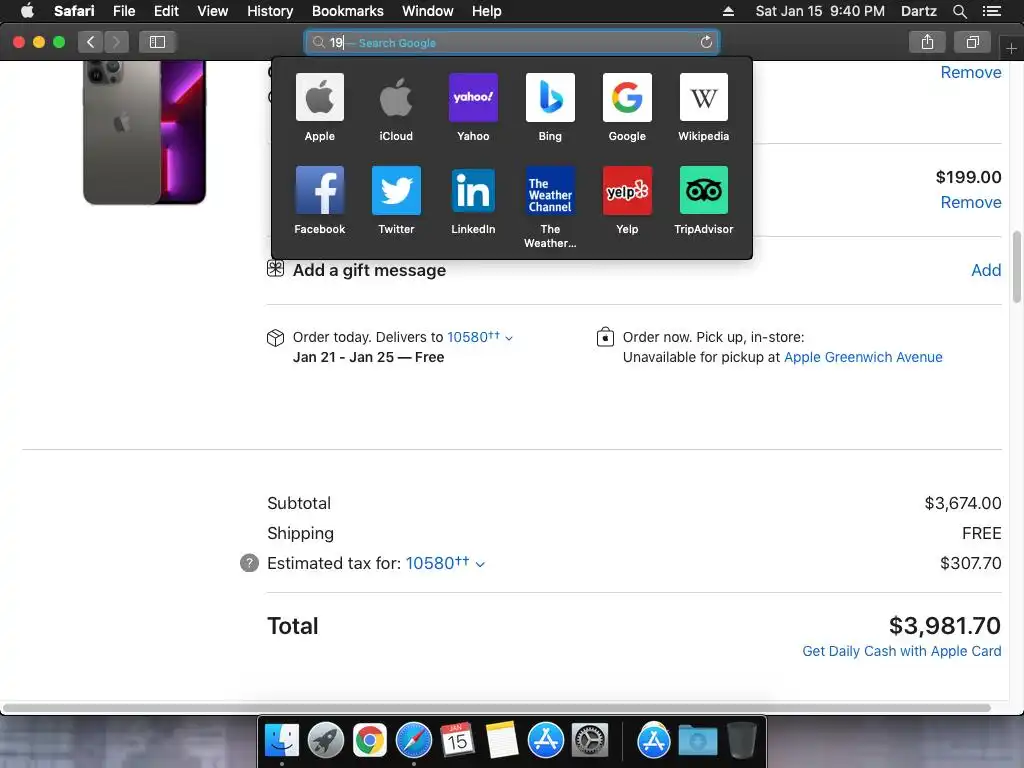Click the $3,981.70 total amount
This screenshot has height=768, width=1024.
coord(944,626)
